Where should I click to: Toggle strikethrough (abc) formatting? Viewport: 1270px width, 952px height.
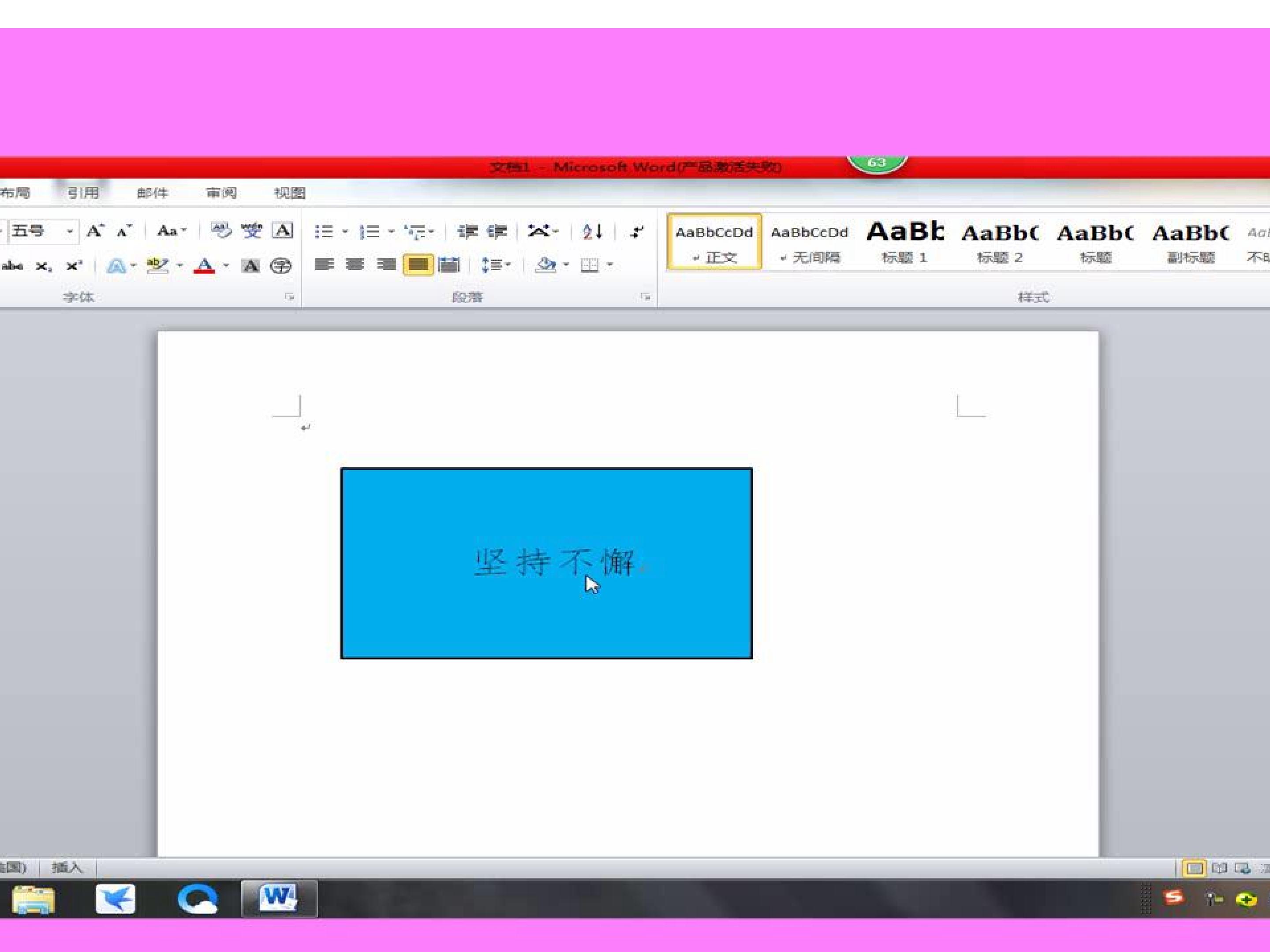coord(13,266)
